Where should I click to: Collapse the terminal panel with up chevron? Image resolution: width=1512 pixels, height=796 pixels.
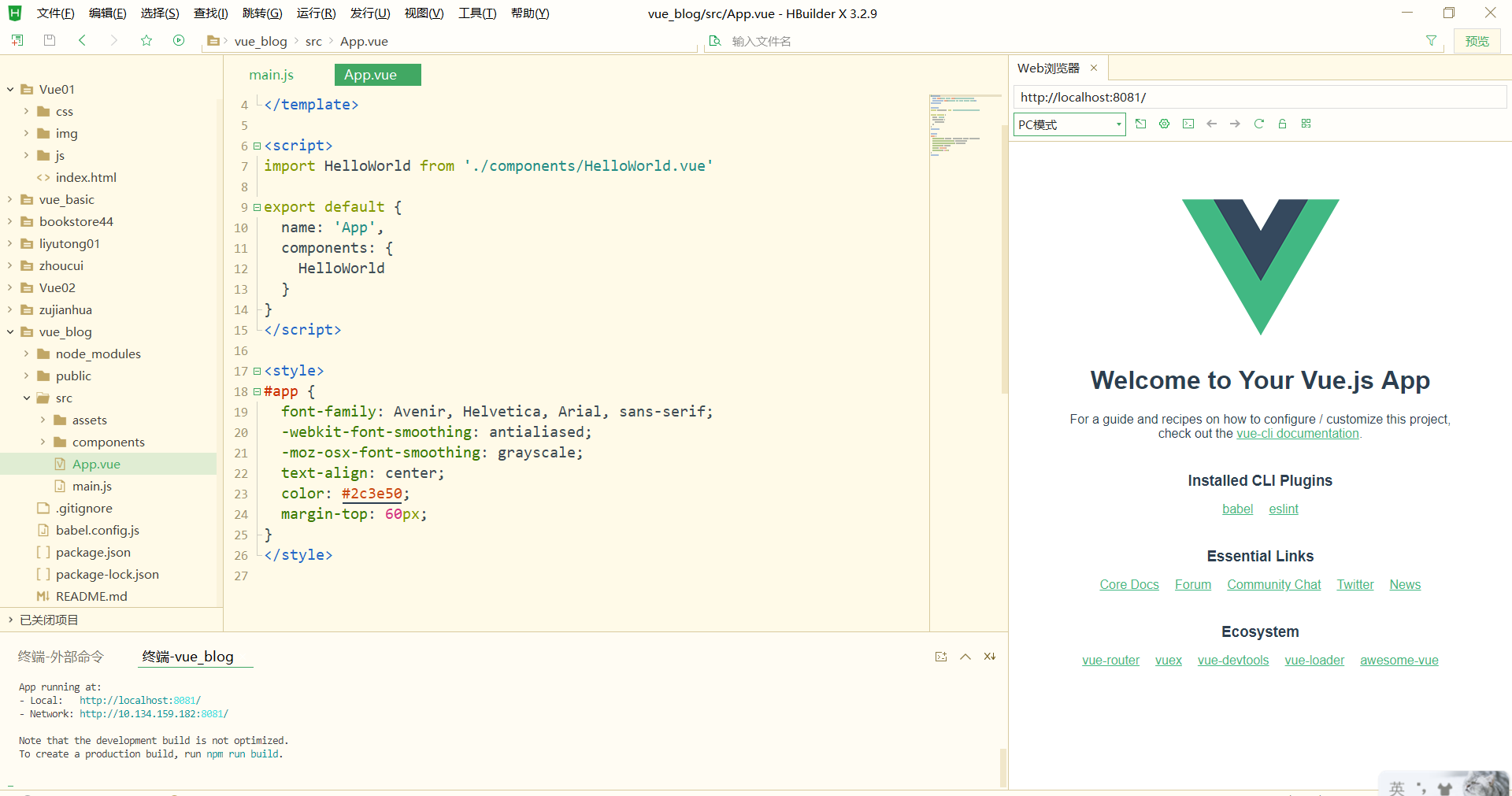pyautogui.click(x=965, y=657)
